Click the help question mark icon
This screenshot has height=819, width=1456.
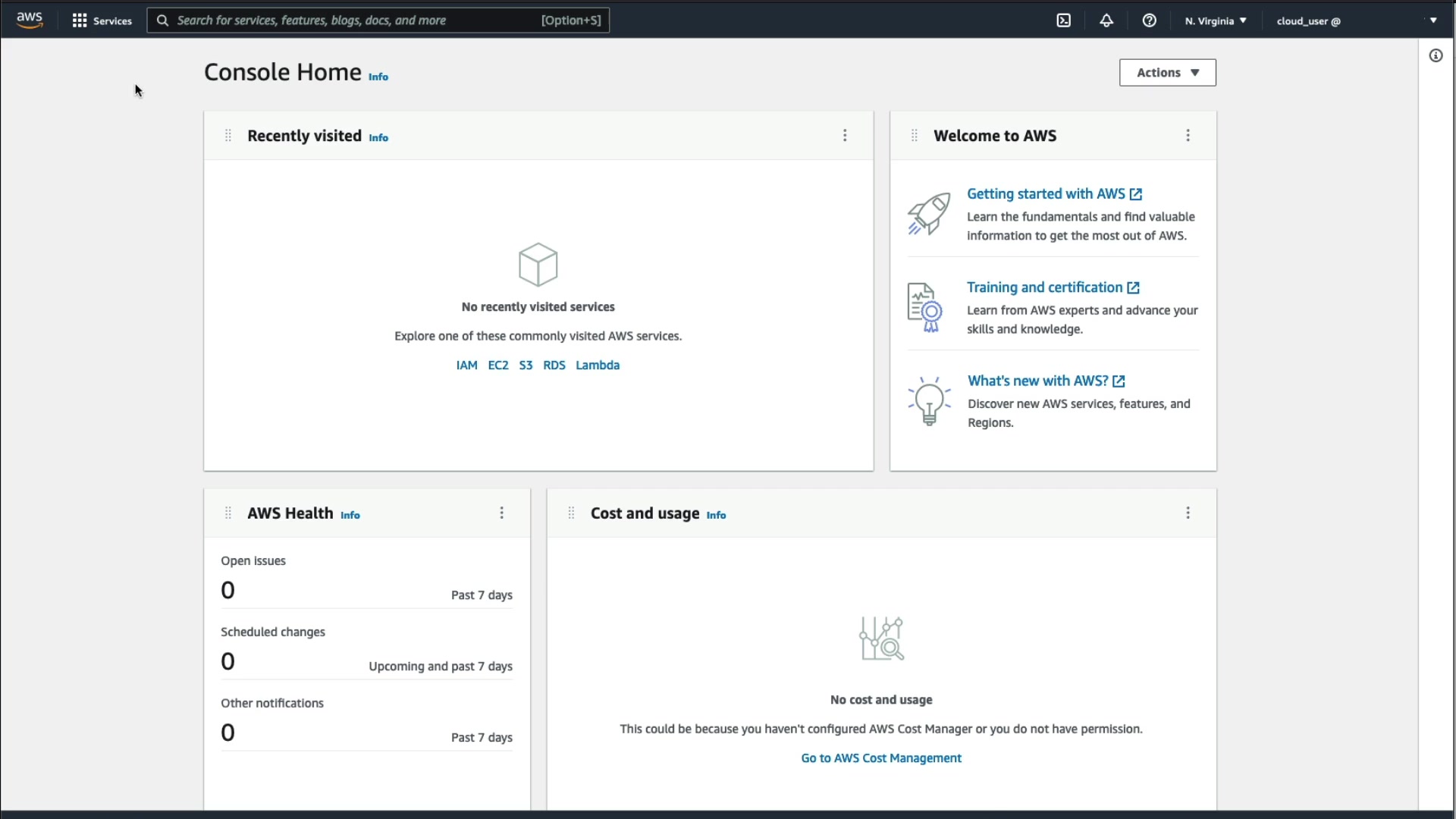(x=1149, y=20)
